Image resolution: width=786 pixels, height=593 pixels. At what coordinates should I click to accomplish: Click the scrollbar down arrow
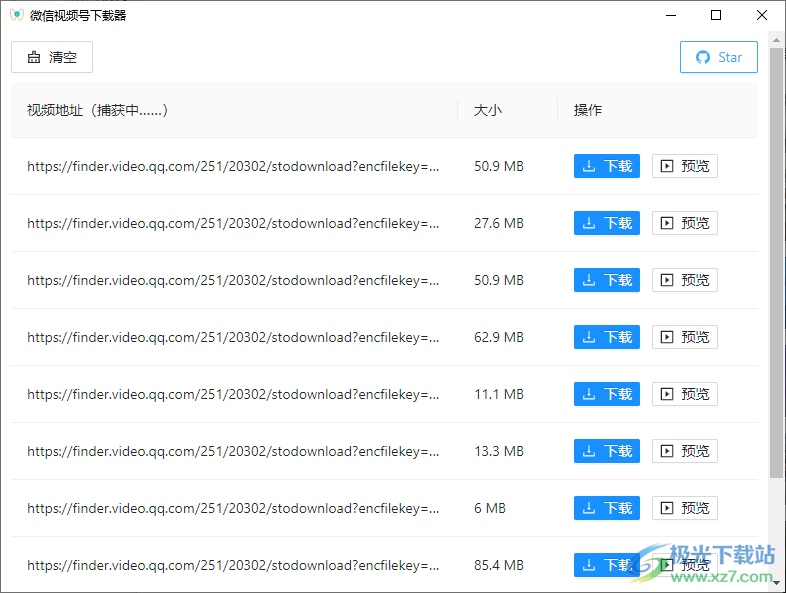776,583
